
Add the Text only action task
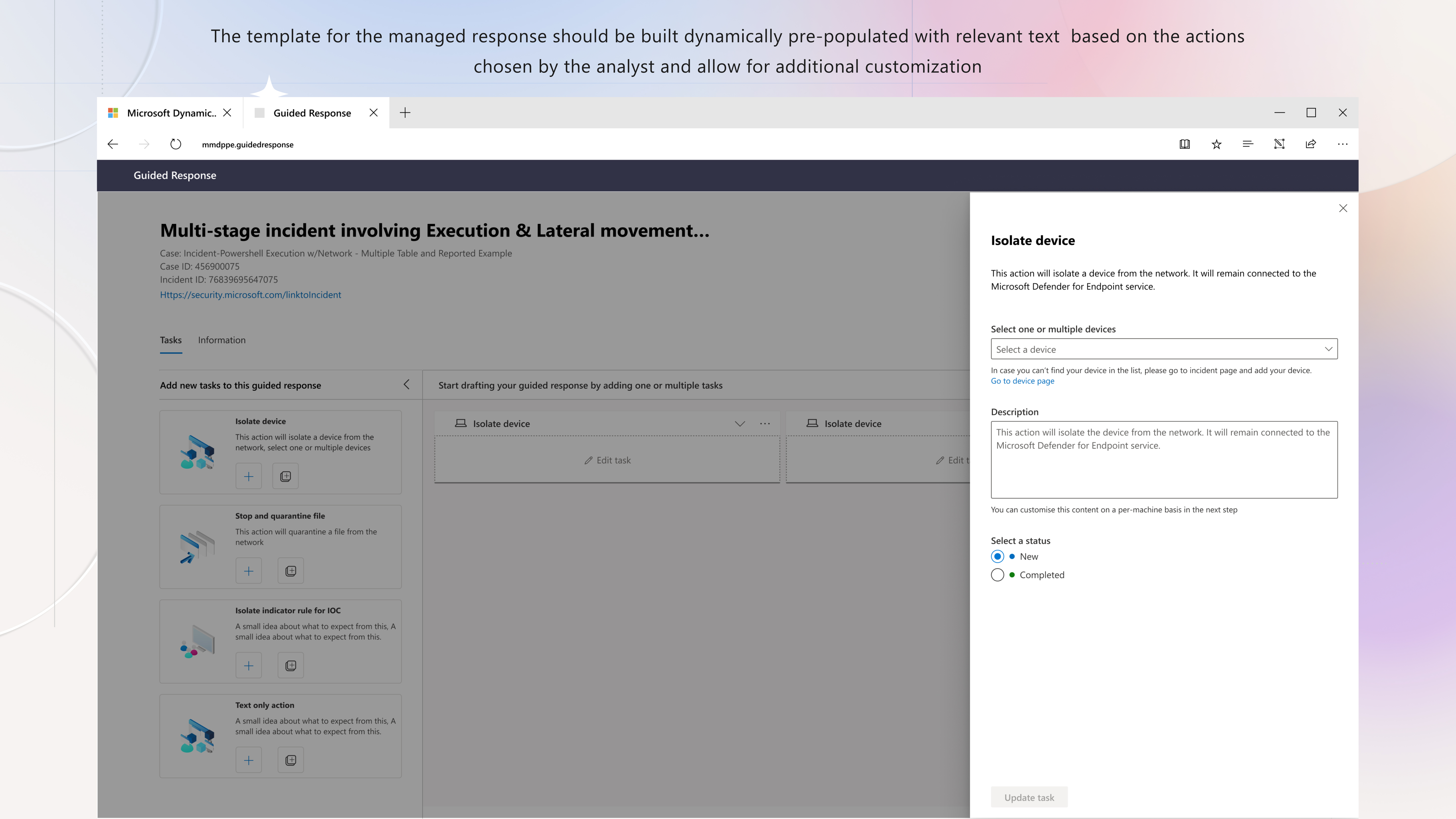point(249,760)
